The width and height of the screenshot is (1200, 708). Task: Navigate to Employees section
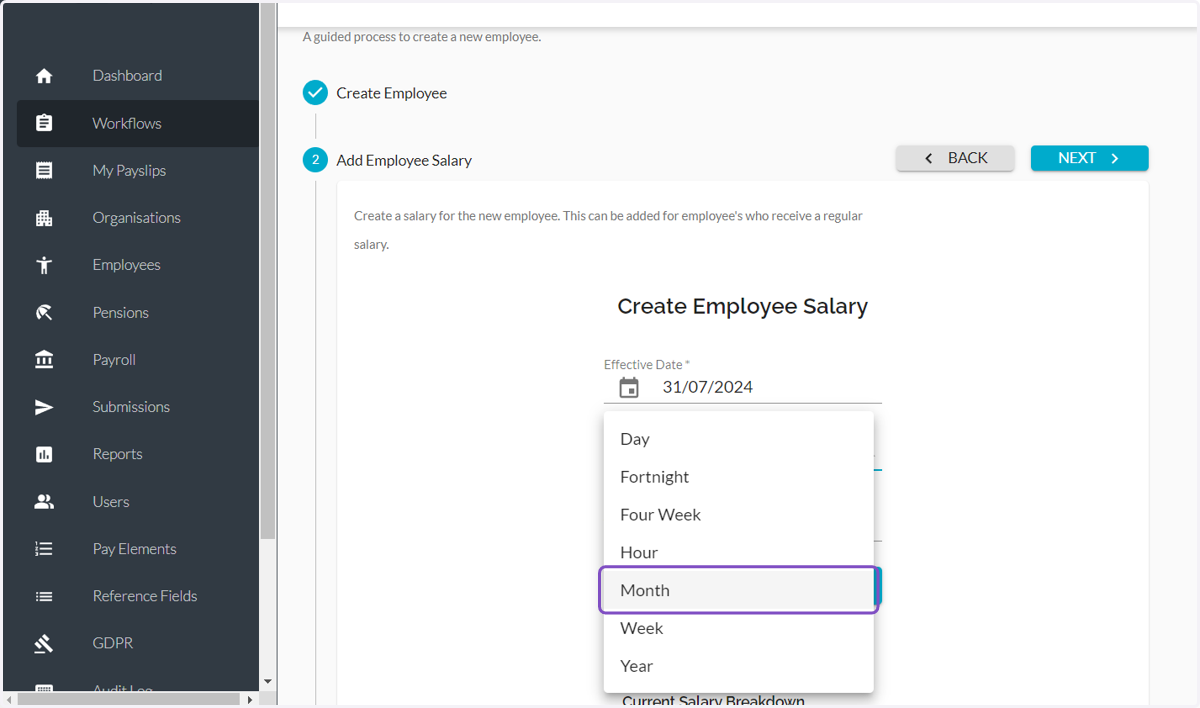[x=138, y=265]
